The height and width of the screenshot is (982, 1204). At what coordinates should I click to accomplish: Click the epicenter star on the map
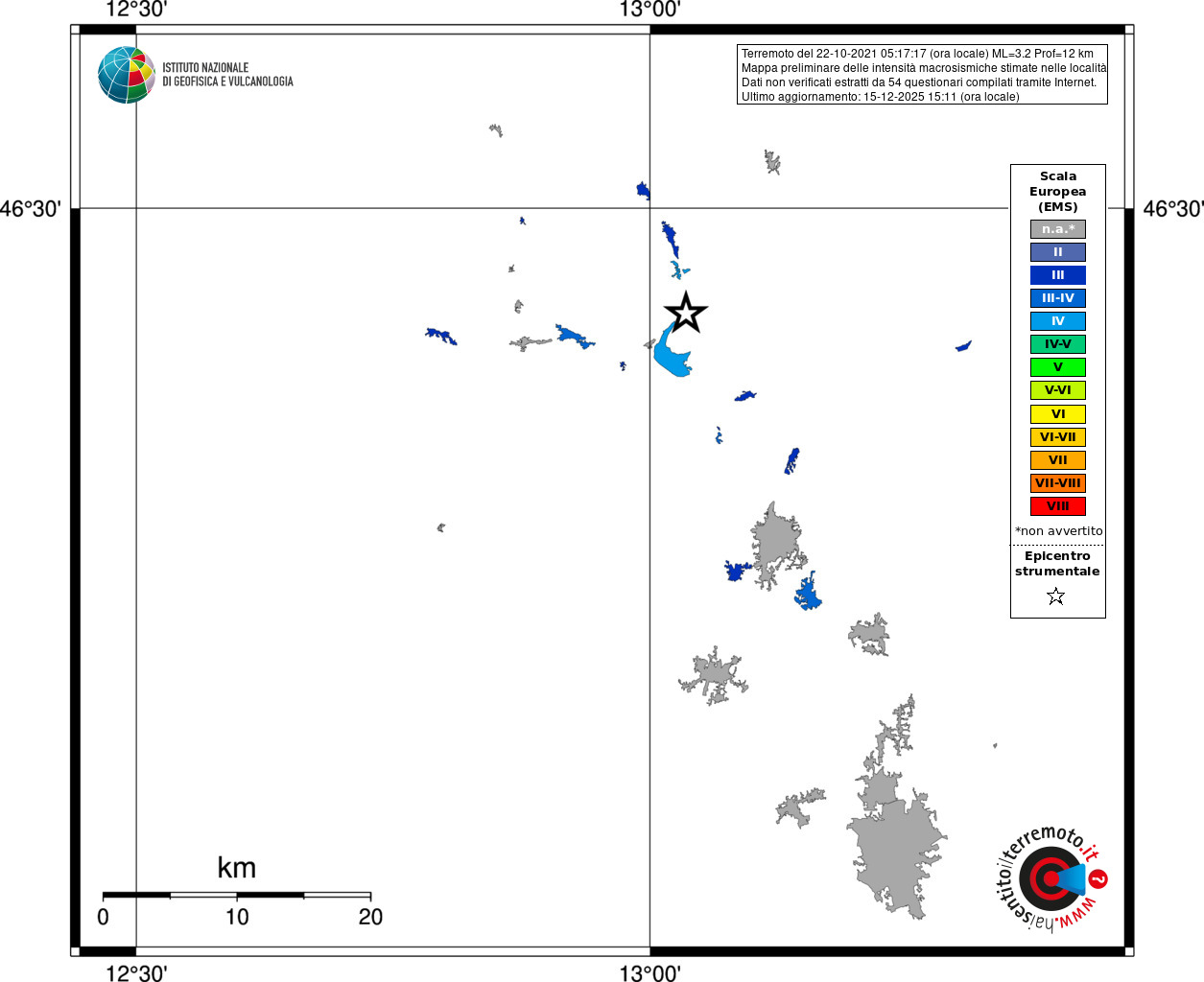(686, 313)
